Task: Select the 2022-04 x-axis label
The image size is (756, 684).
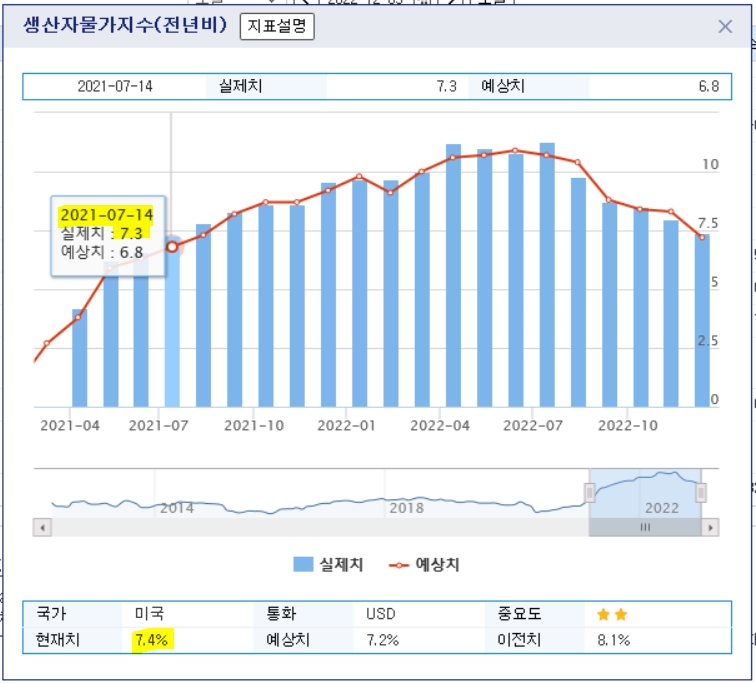Action: click(x=440, y=426)
